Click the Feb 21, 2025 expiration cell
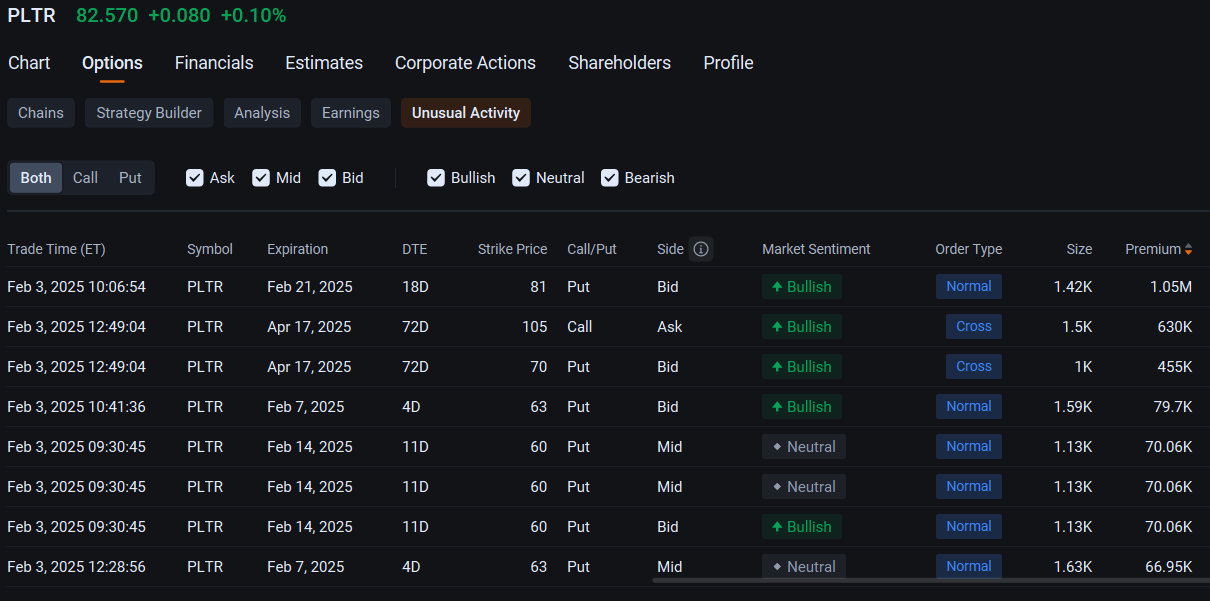 [310, 287]
